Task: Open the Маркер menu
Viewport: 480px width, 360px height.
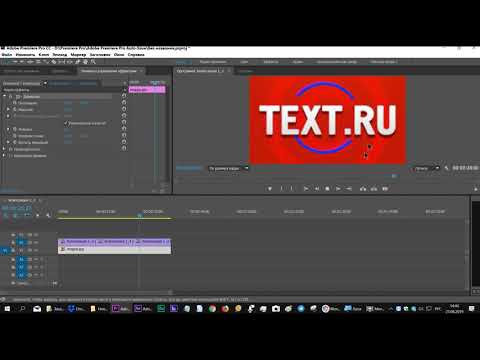Action: click(78, 55)
